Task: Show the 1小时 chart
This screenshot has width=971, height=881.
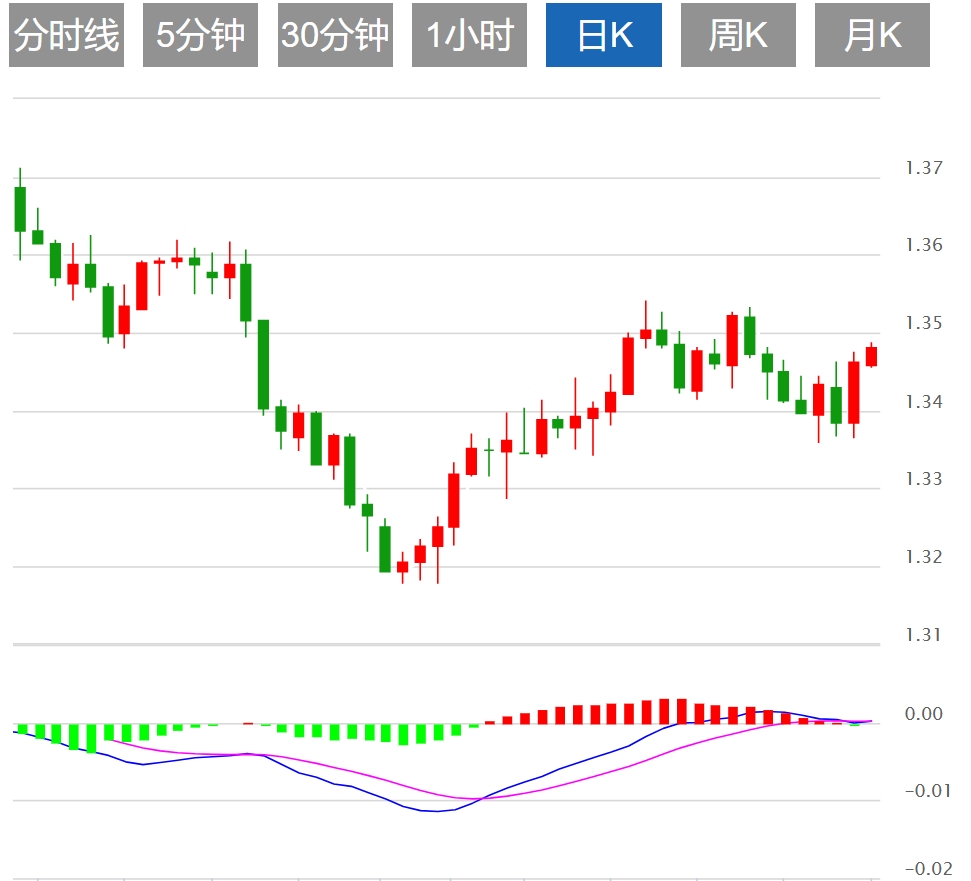Action: pos(469,36)
